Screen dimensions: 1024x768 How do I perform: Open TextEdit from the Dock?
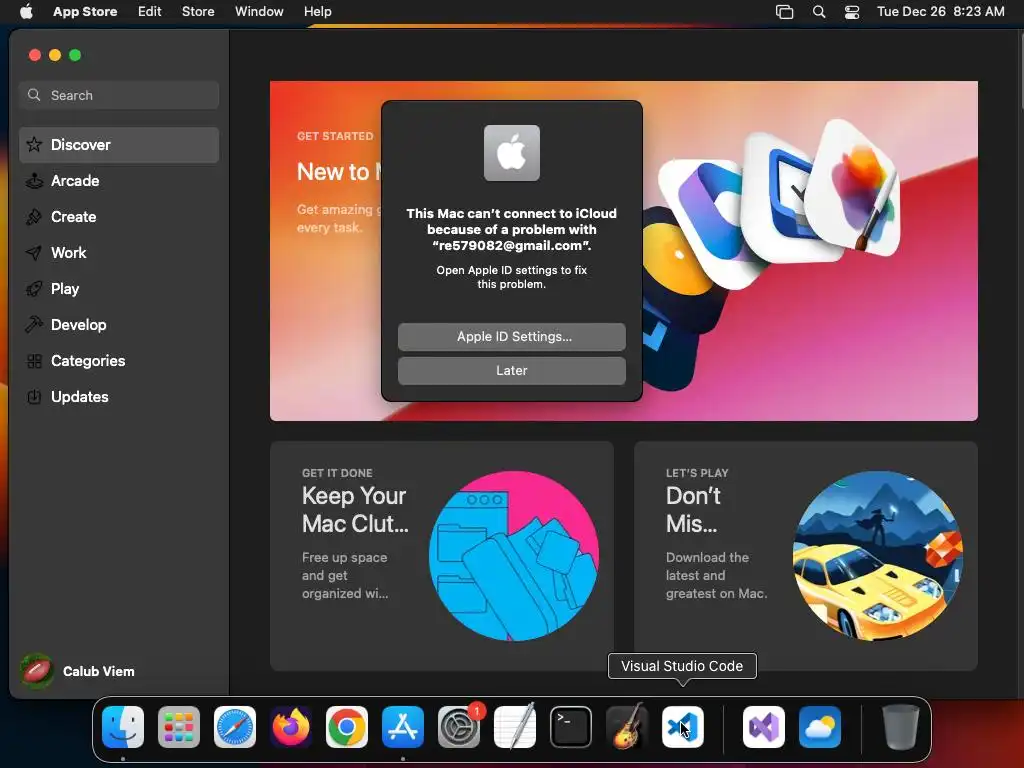pos(515,727)
